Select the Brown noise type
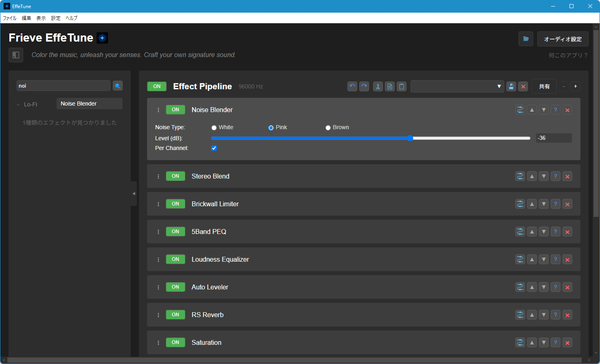 328,128
